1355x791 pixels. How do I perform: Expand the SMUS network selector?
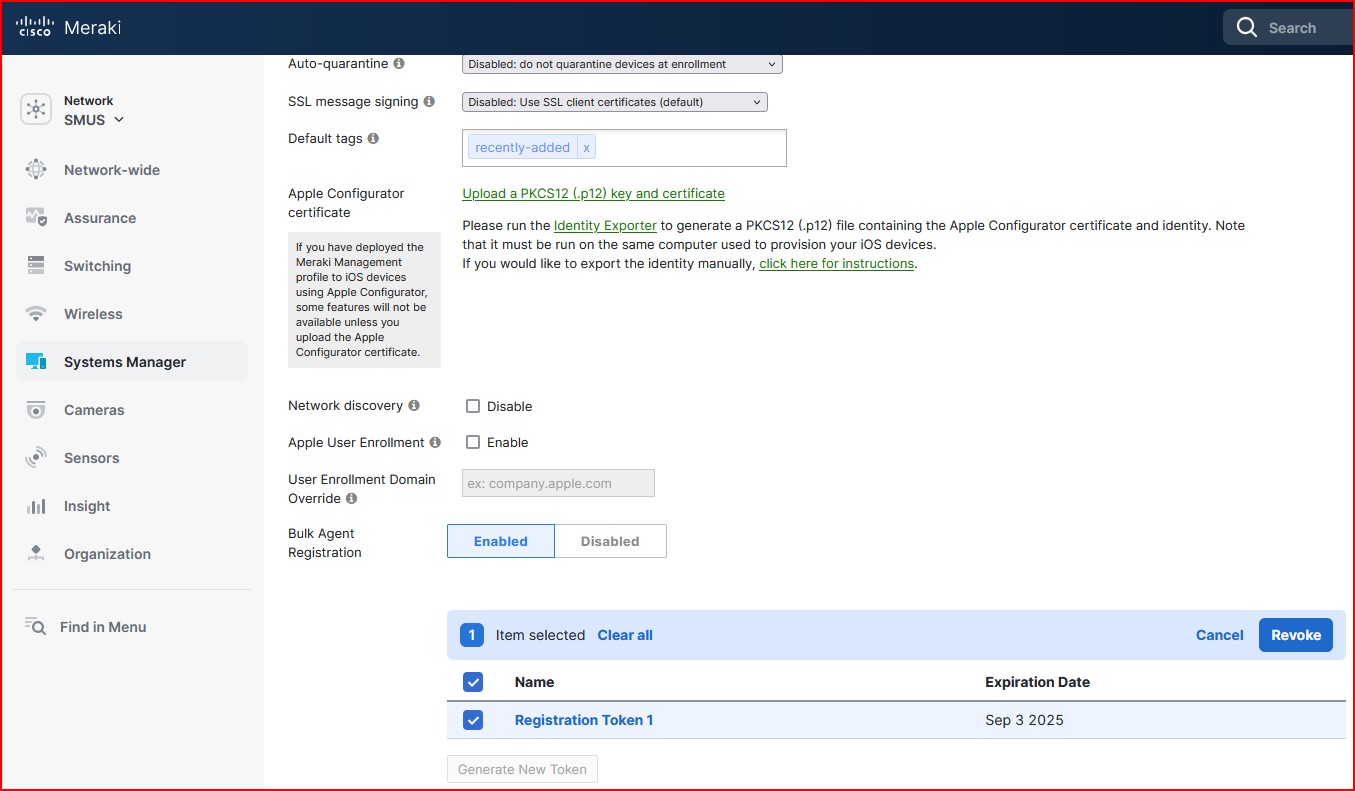pyautogui.click(x=94, y=120)
